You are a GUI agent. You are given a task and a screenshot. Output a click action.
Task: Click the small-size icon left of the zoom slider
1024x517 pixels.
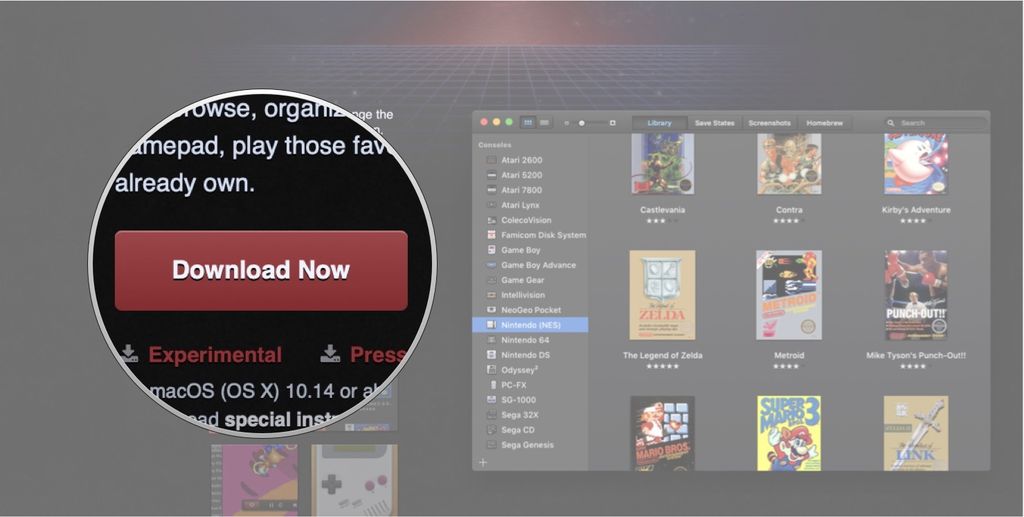pos(567,123)
